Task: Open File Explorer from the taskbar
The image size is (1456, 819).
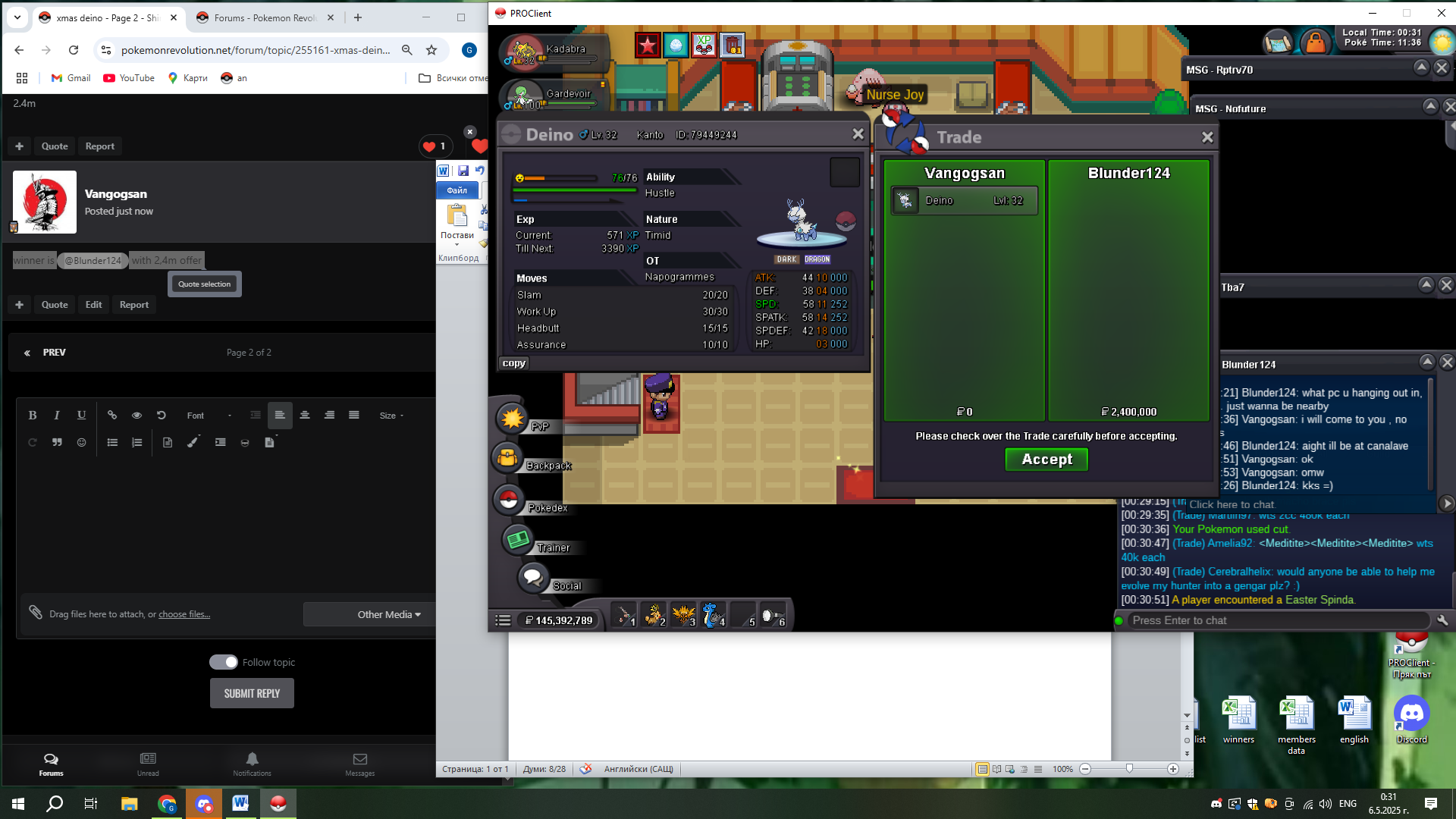Action: [x=129, y=803]
